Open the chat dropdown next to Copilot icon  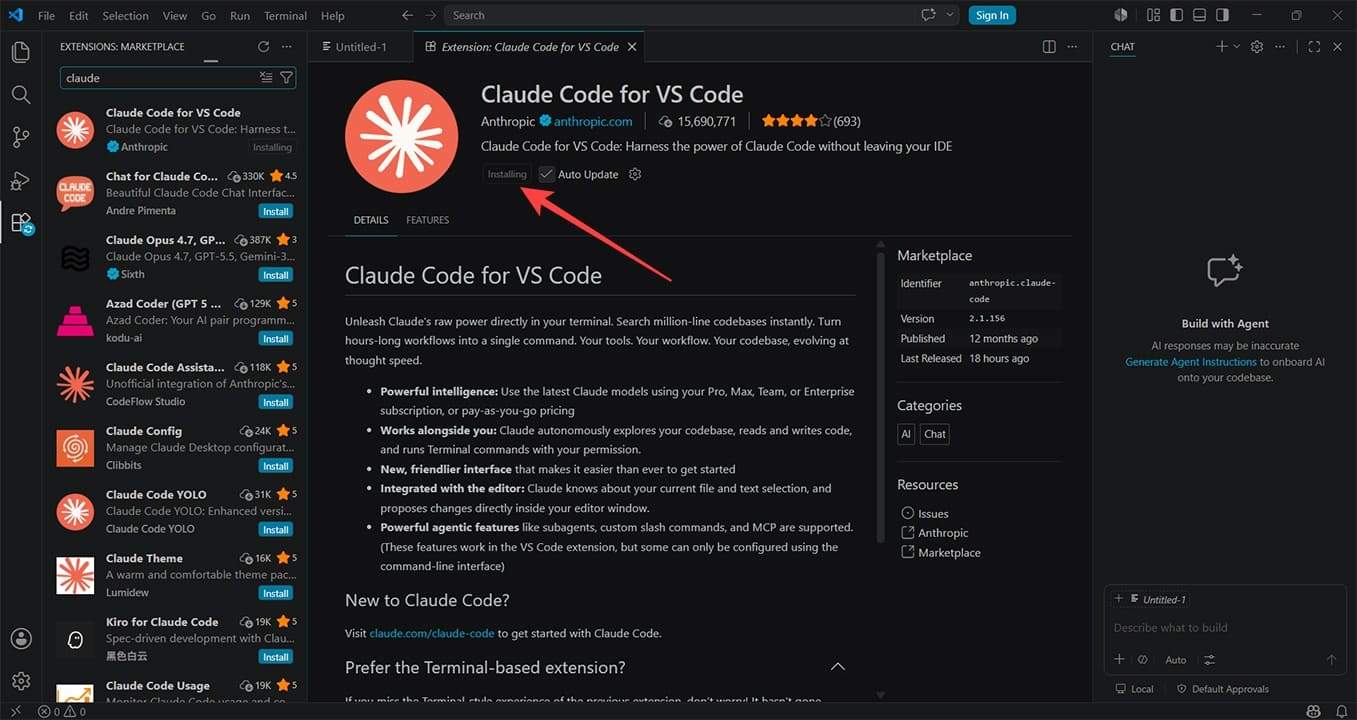[x=949, y=15]
